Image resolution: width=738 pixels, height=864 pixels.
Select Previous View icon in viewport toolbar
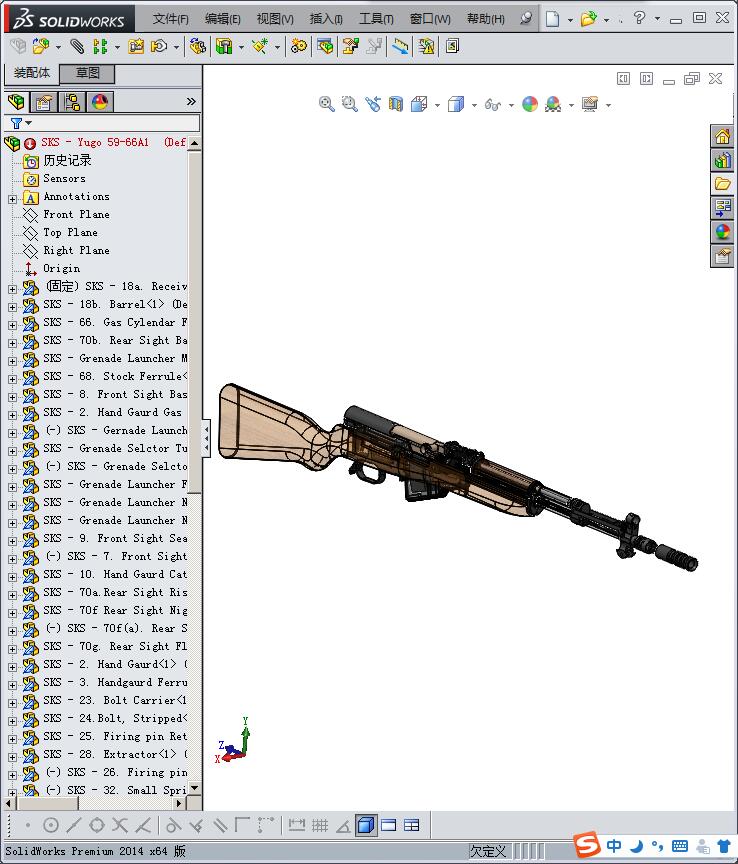(x=373, y=104)
